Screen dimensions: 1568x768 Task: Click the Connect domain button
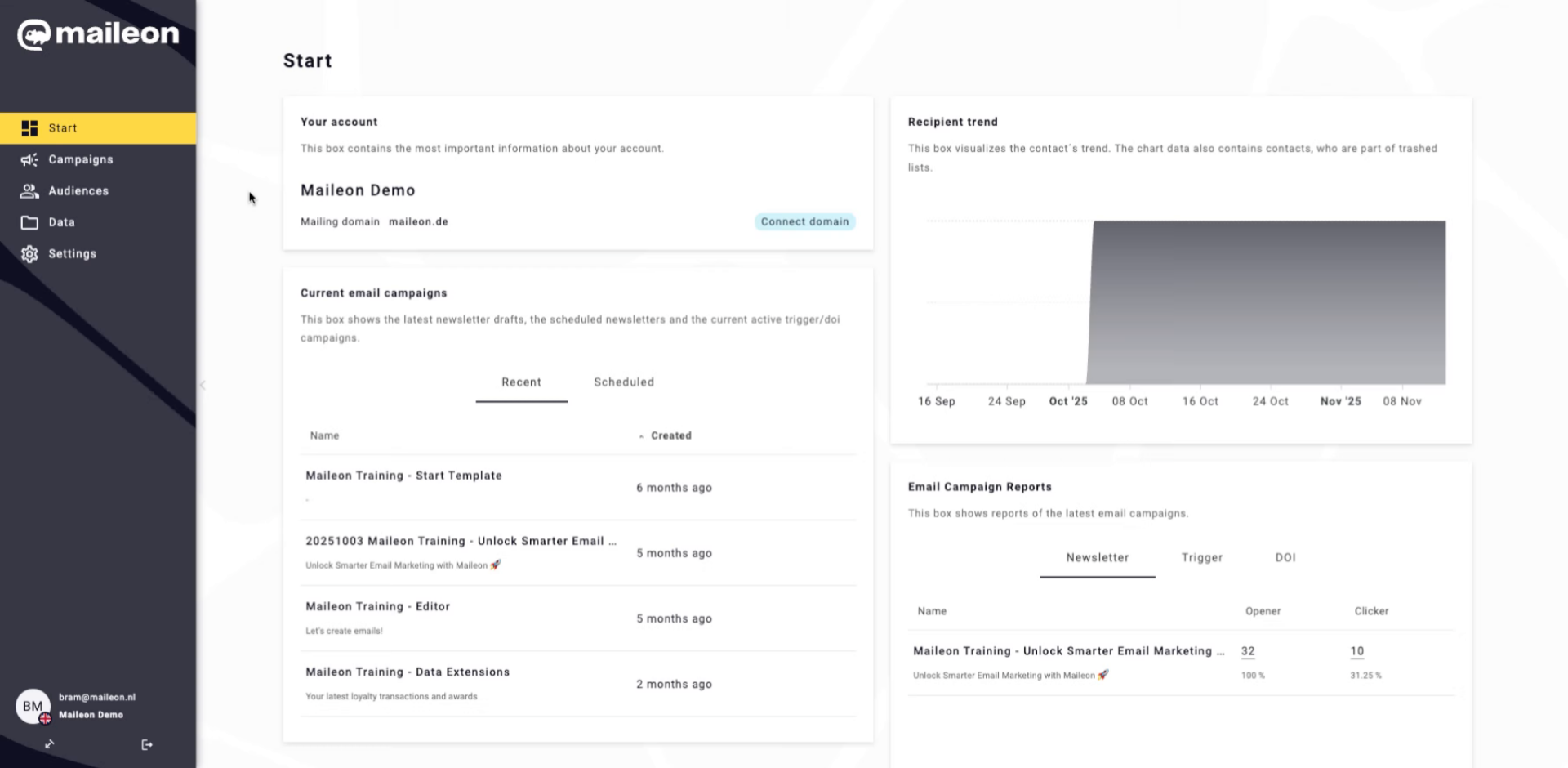(x=804, y=221)
